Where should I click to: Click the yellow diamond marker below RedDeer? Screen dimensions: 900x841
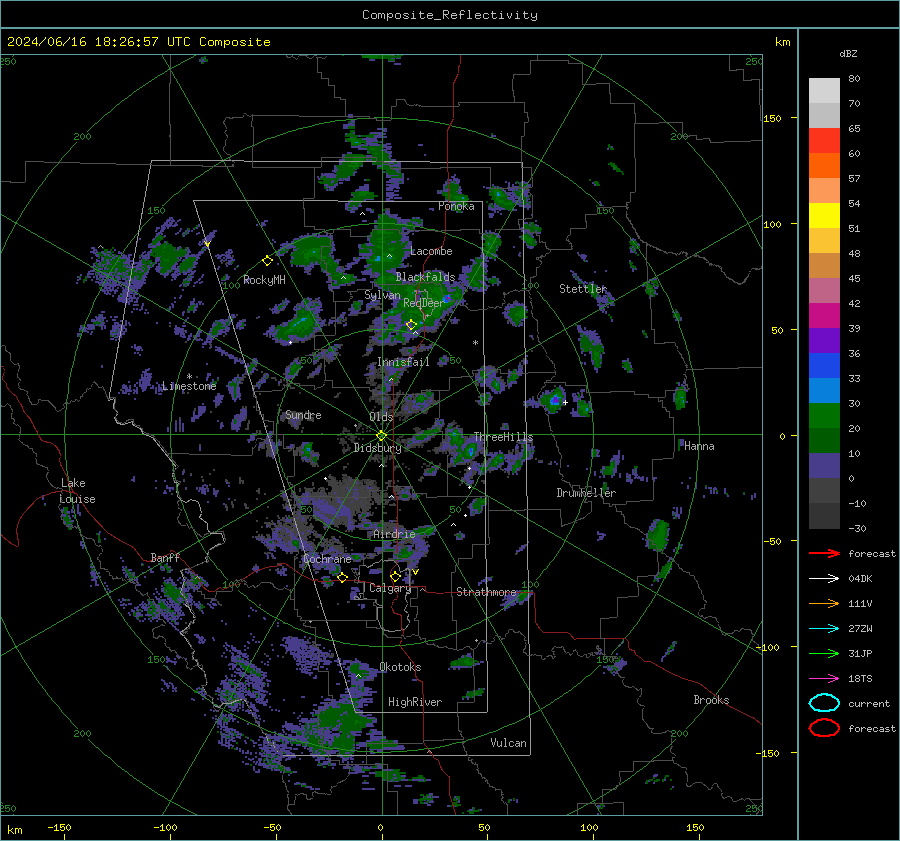pyautogui.click(x=411, y=325)
